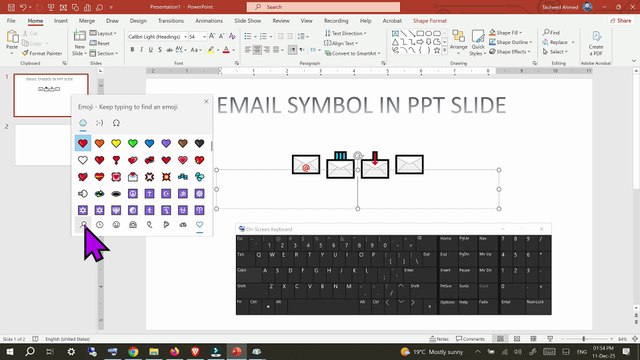Click the Paste button in the Clipboard group

point(12,42)
